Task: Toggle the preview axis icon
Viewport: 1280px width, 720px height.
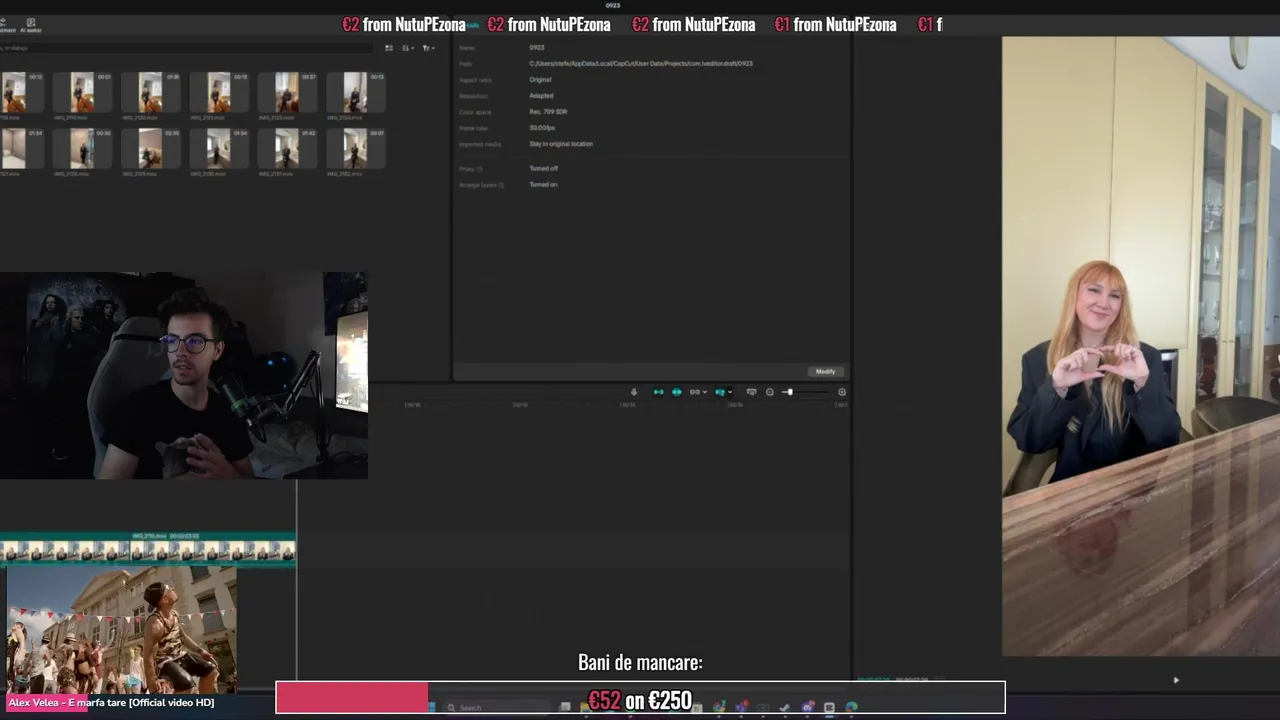Action: [x=720, y=392]
